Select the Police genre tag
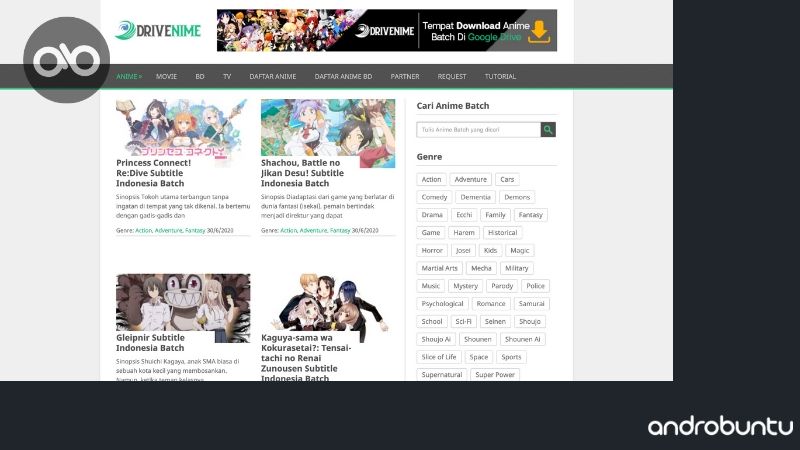This screenshot has height=450, width=800. click(535, 286)
